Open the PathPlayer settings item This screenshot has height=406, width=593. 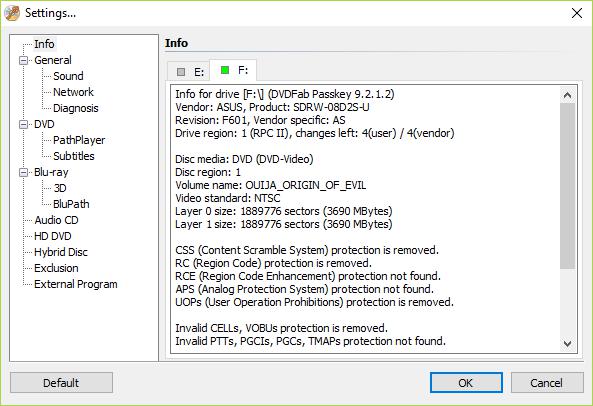[79, 140]
